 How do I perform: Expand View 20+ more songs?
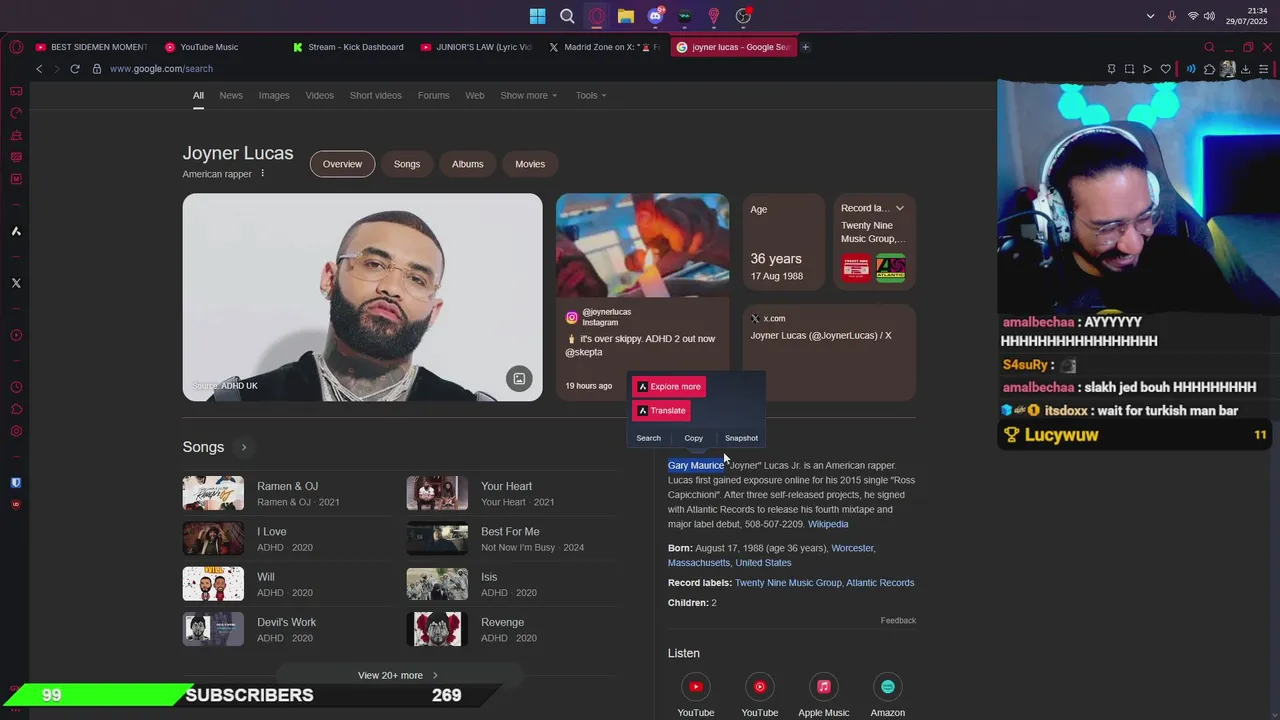click(398, 675)
